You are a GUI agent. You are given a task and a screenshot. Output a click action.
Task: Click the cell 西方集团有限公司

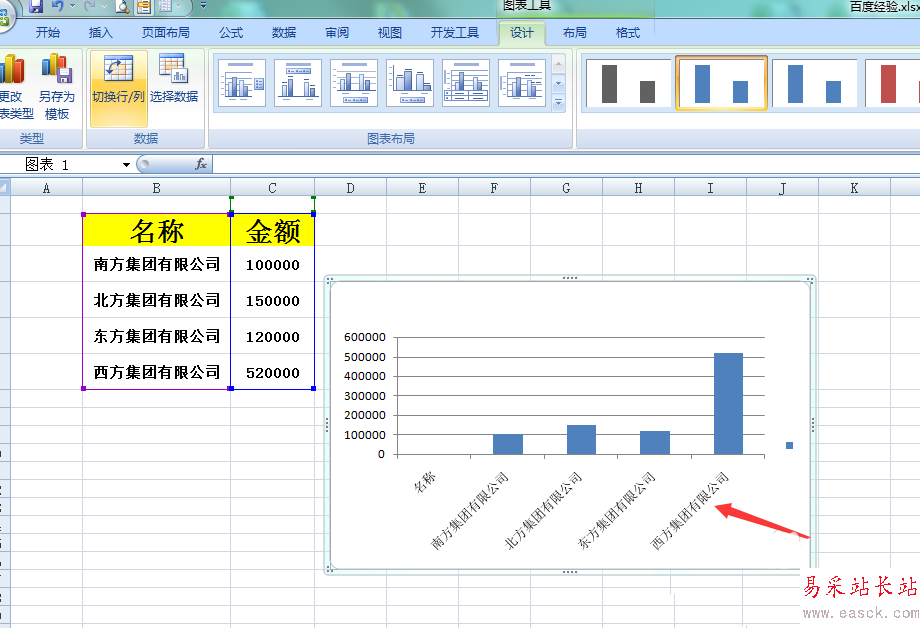pyautogui.click(x=157, y=372)
